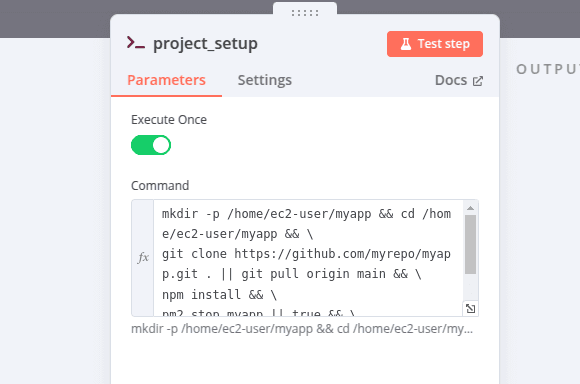Click the fx expression icon in Command field
Image resolution: width=580 pixels, height=384 pixels.
(143, 257)
